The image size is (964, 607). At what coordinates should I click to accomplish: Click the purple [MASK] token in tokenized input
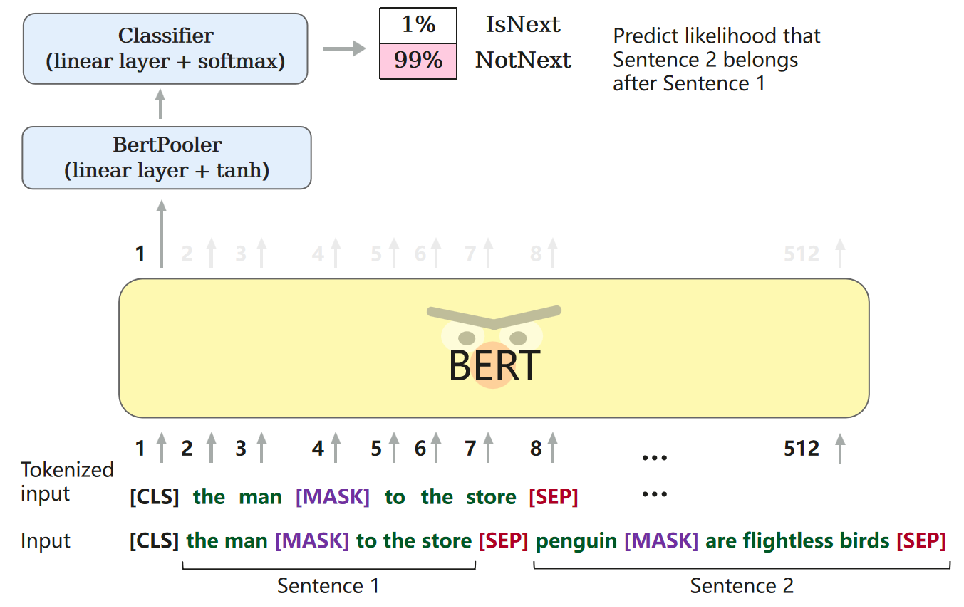pyautogui.click(x=333, y=496)
